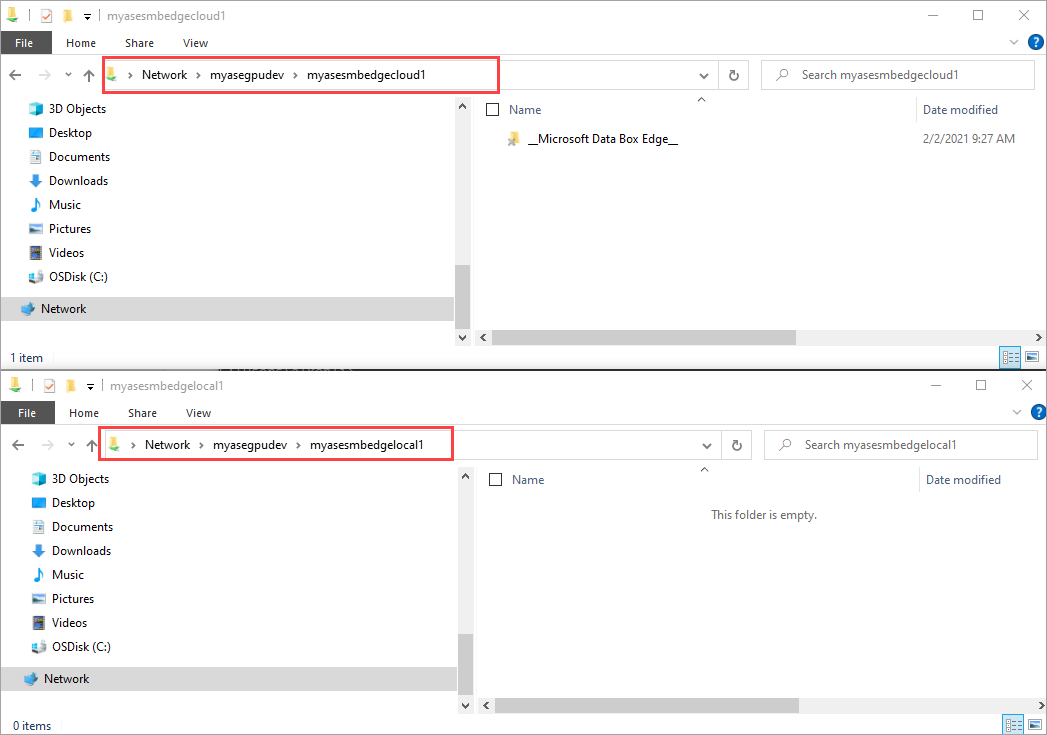Open Help with the blue question mark icon

1036,42
